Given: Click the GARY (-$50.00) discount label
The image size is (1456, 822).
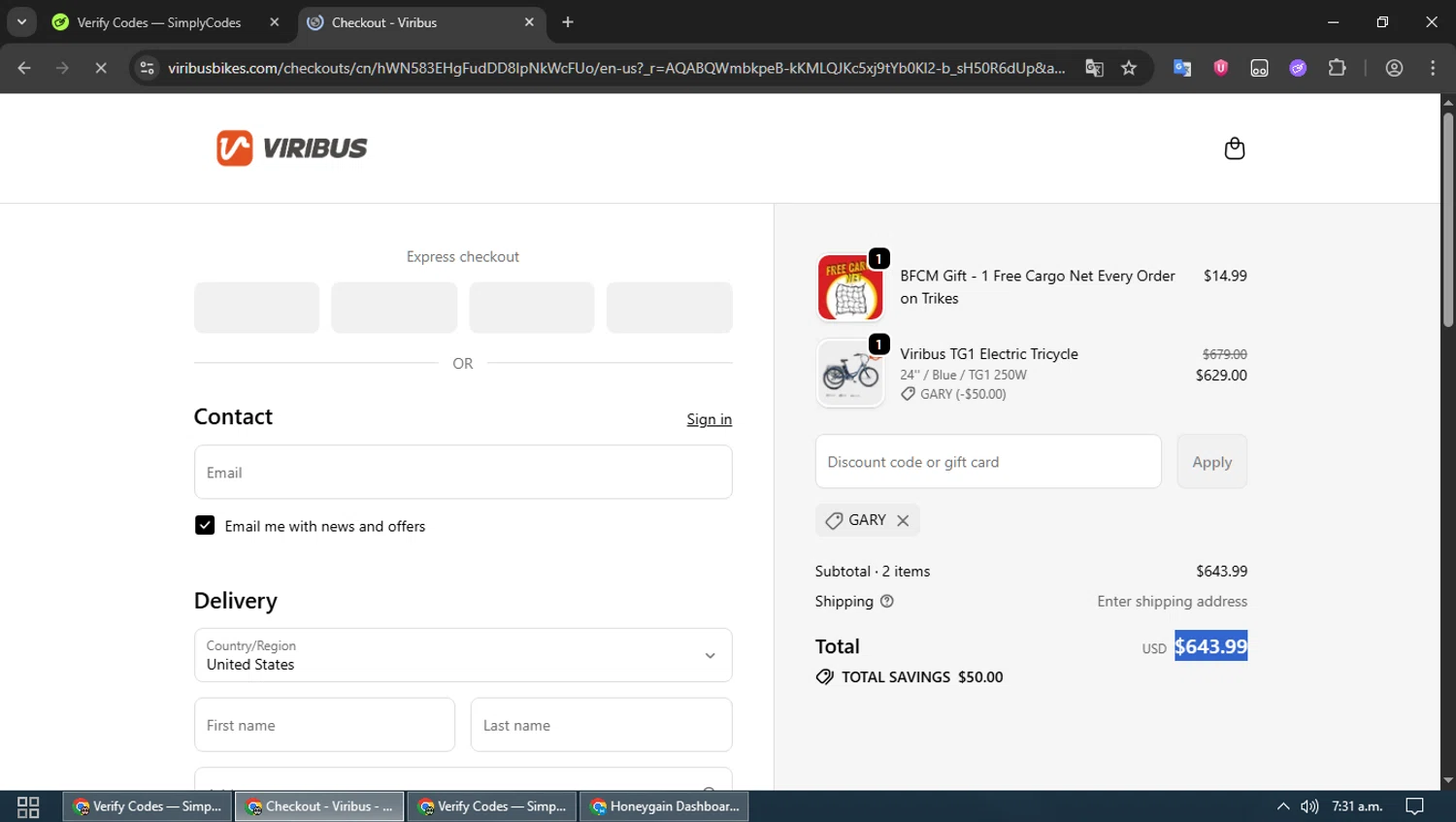Looking at the screenshot, I should 963,394.
